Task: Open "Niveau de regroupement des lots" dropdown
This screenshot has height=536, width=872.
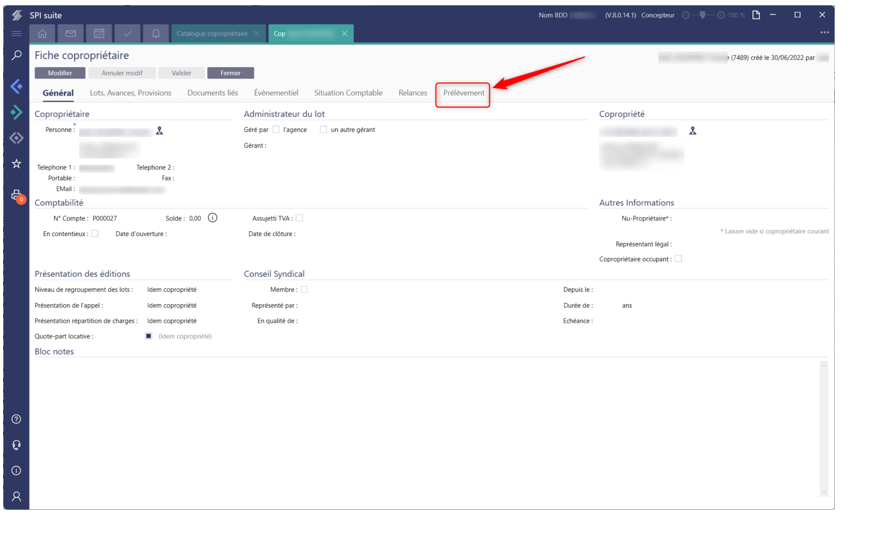Action: pyautogui.click(x=172, y=290)
